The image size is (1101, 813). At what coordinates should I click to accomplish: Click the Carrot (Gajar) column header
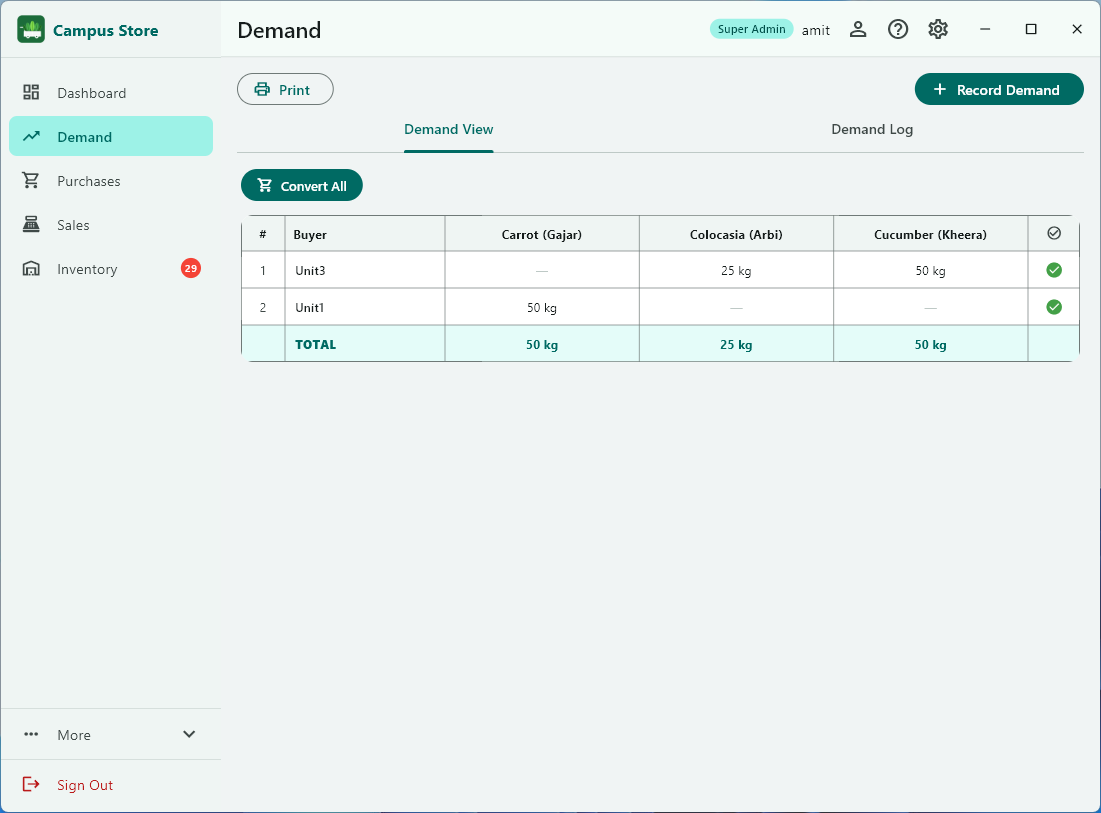tap(541, 234)
